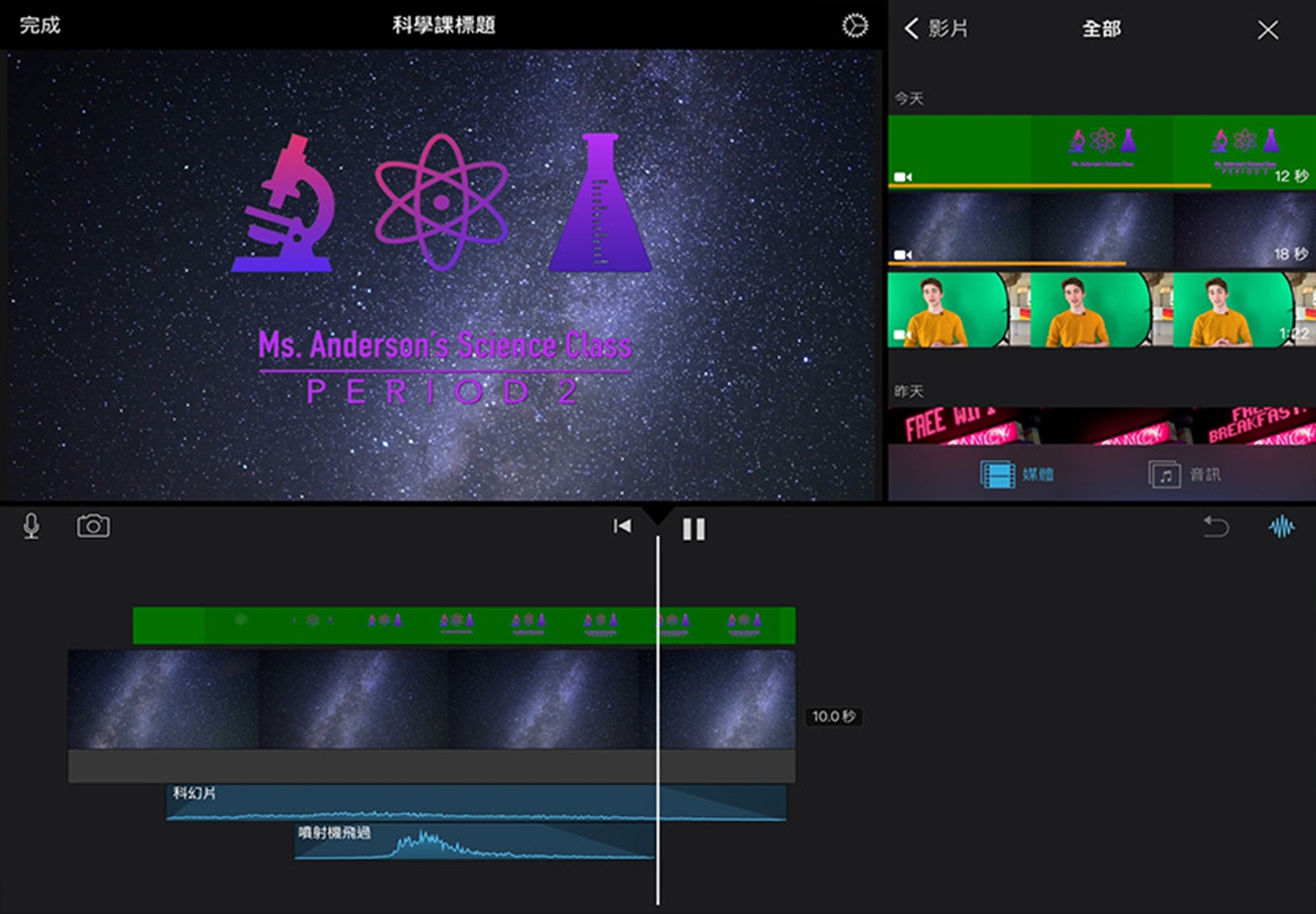Select green overlay clip in timeline

click(464, 625)
